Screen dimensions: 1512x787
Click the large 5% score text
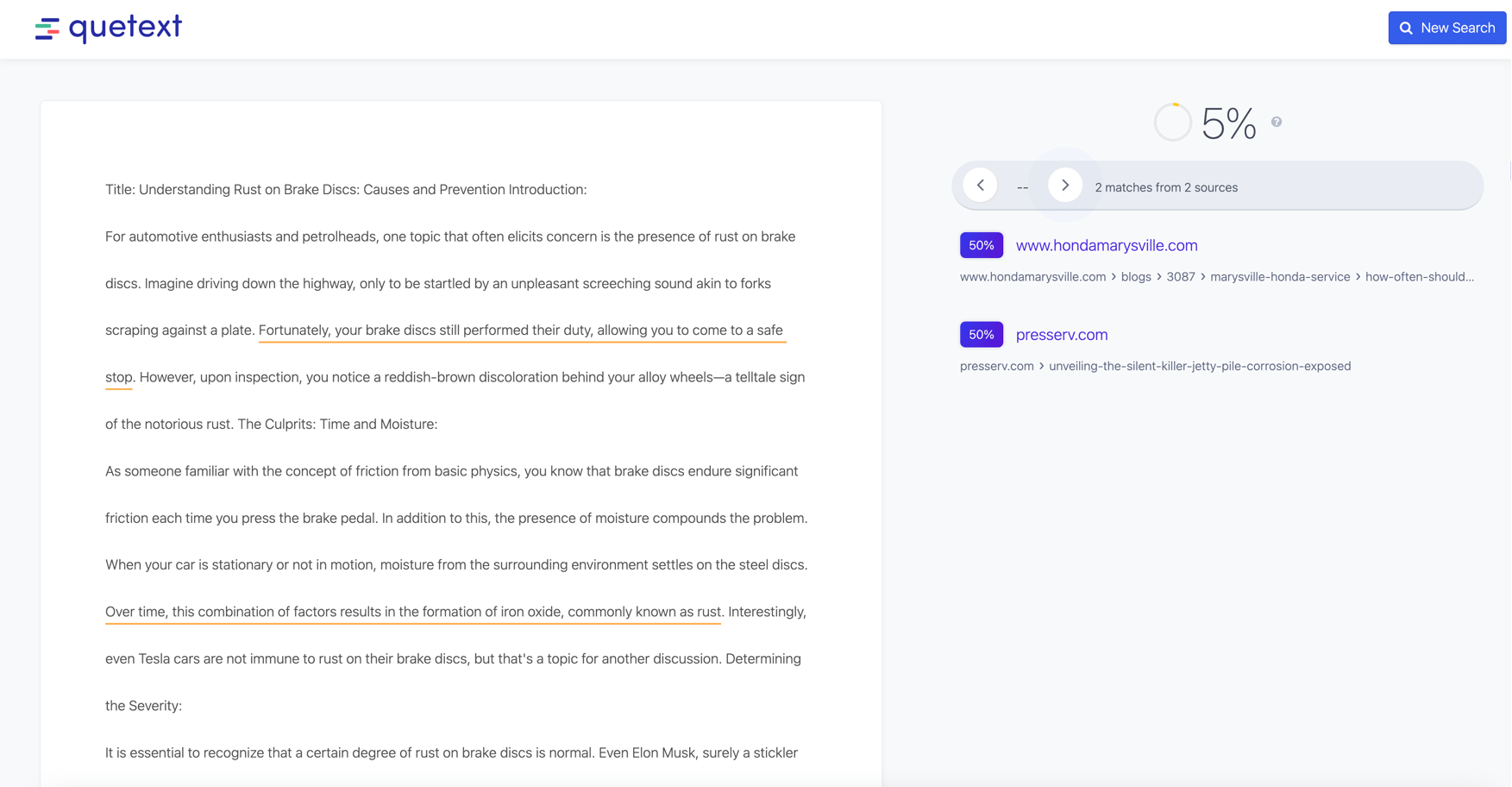1228,123
